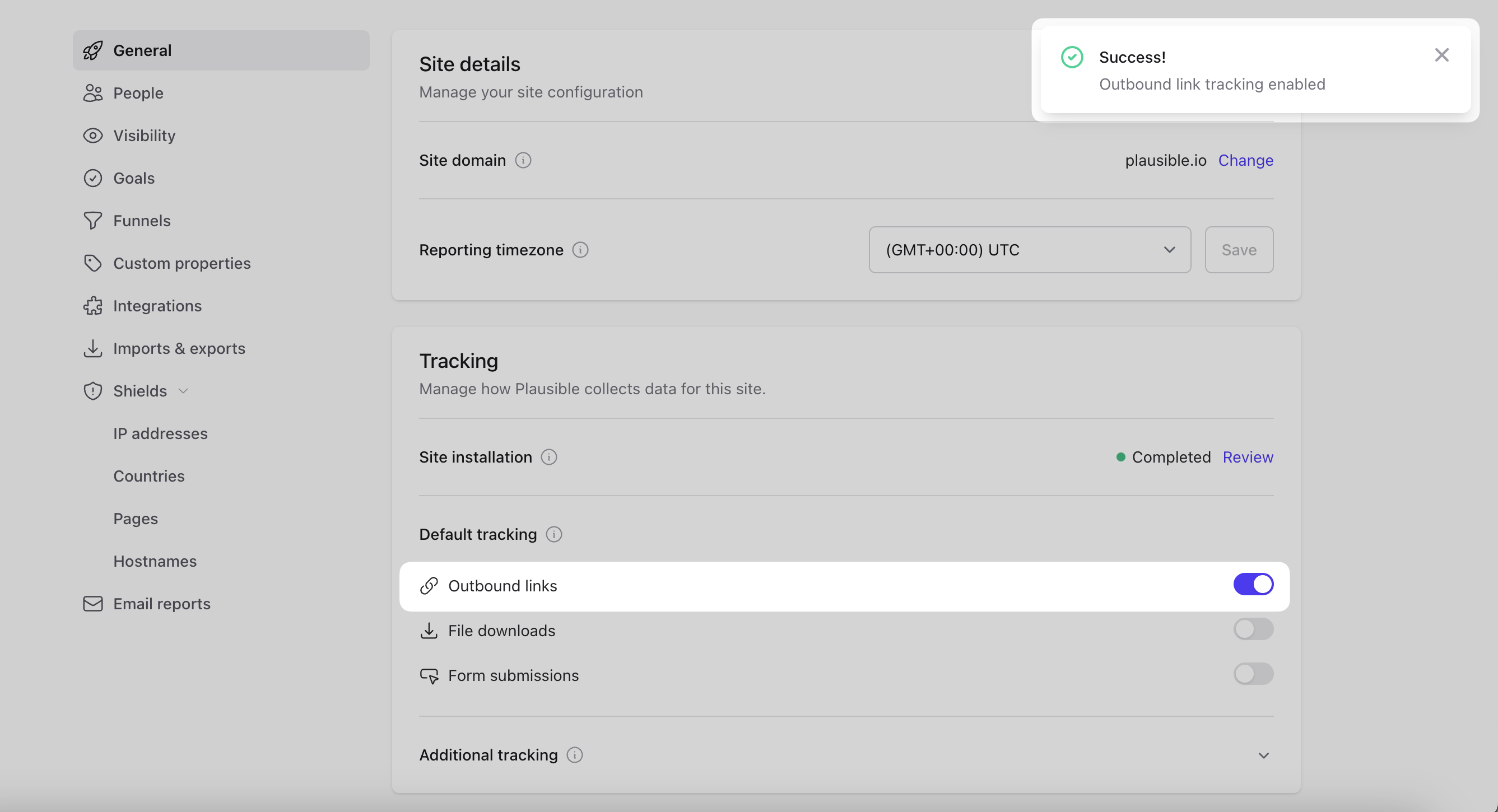Viewport: 1498px width, 812px height.
Task: Click the Save timezone button
Action: click(1239, 250)
